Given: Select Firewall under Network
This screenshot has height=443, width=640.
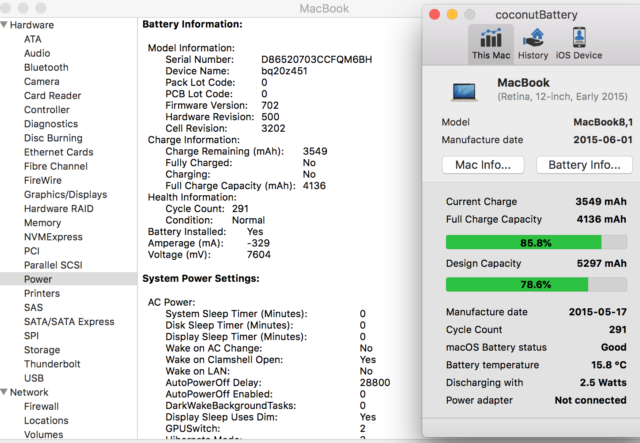Looking at the screenshot, I should pyautogui.click(x=41, y=406).
